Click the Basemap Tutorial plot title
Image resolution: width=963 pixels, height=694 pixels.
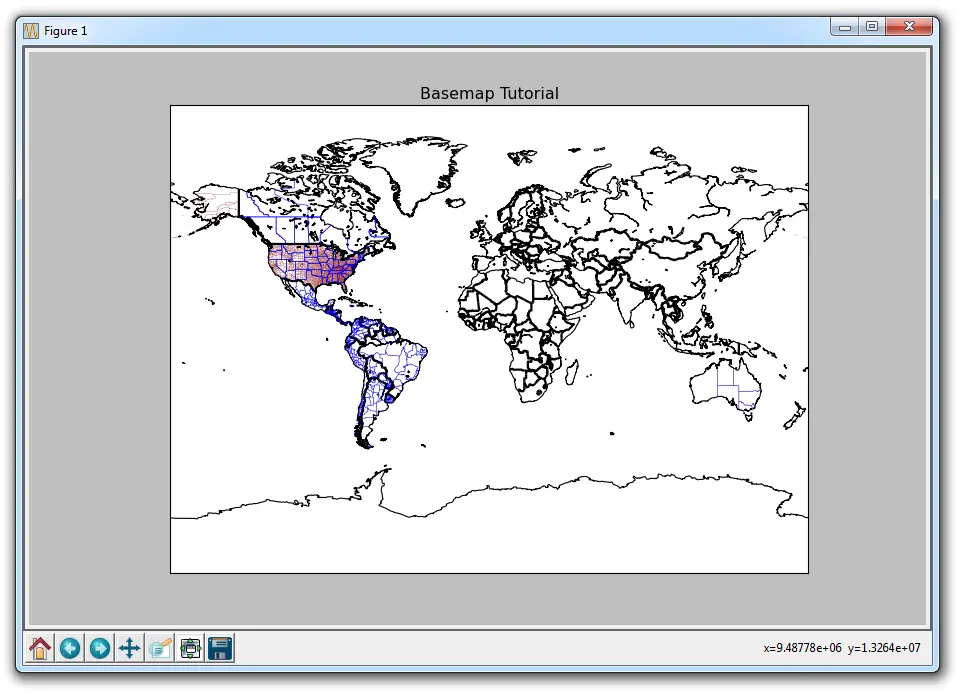click(489, 93)
